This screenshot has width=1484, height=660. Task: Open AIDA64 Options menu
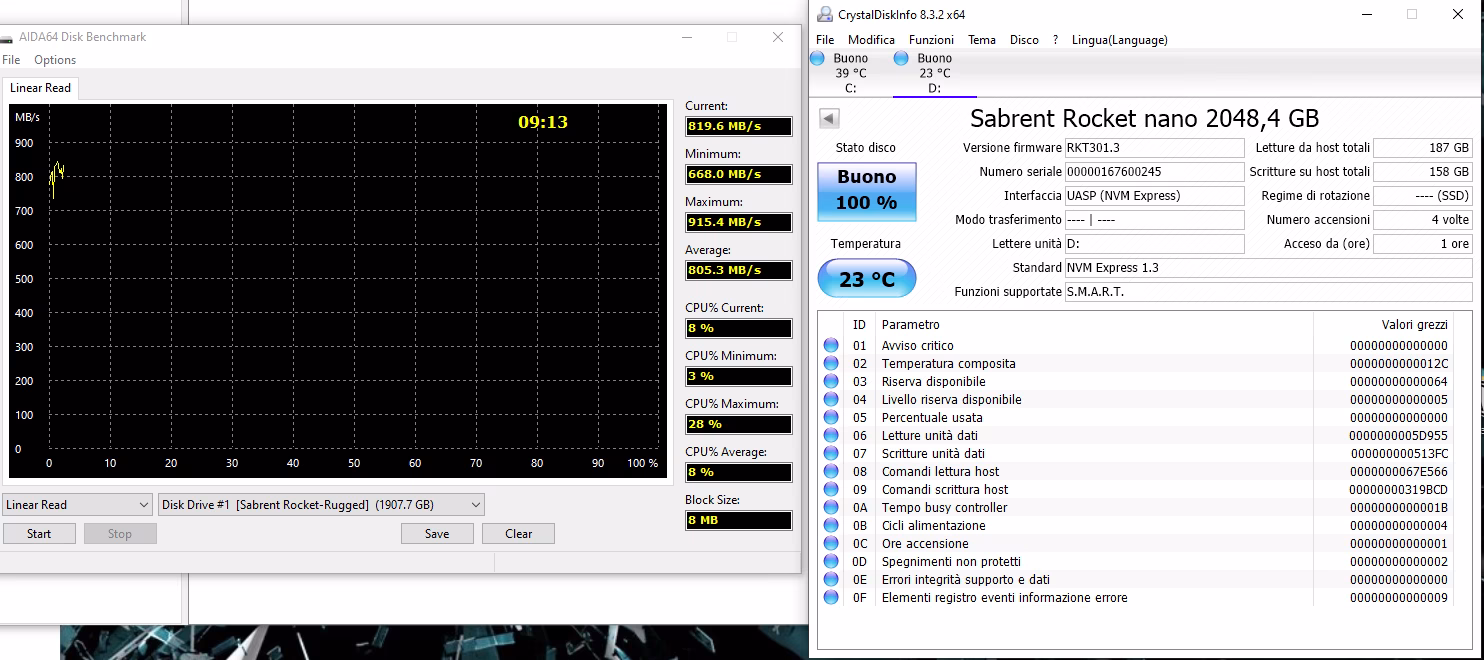(55, 60)
